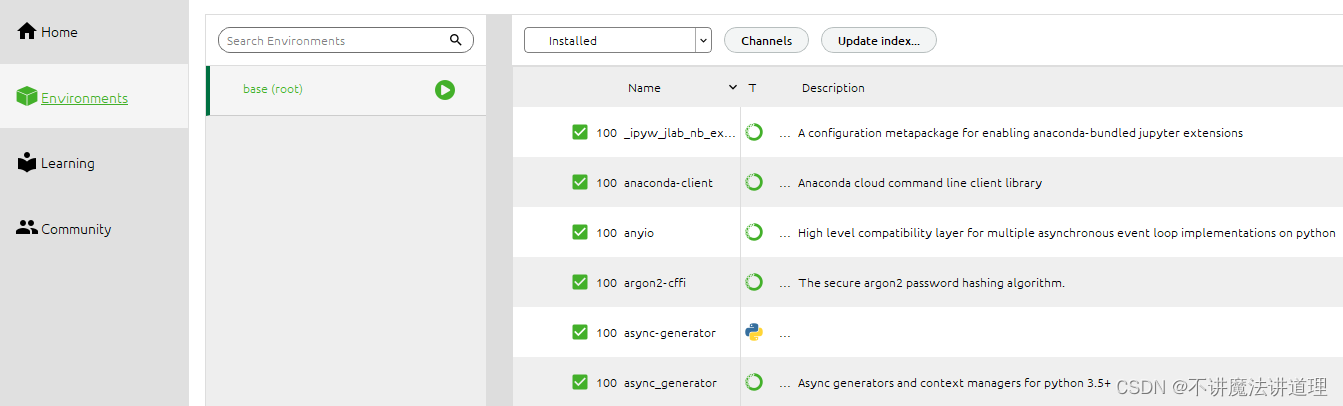Image resolution: width=1343 pixels, height=406 pixels.
Task: Click the async_generator package name
Action: tap(670, 383)
